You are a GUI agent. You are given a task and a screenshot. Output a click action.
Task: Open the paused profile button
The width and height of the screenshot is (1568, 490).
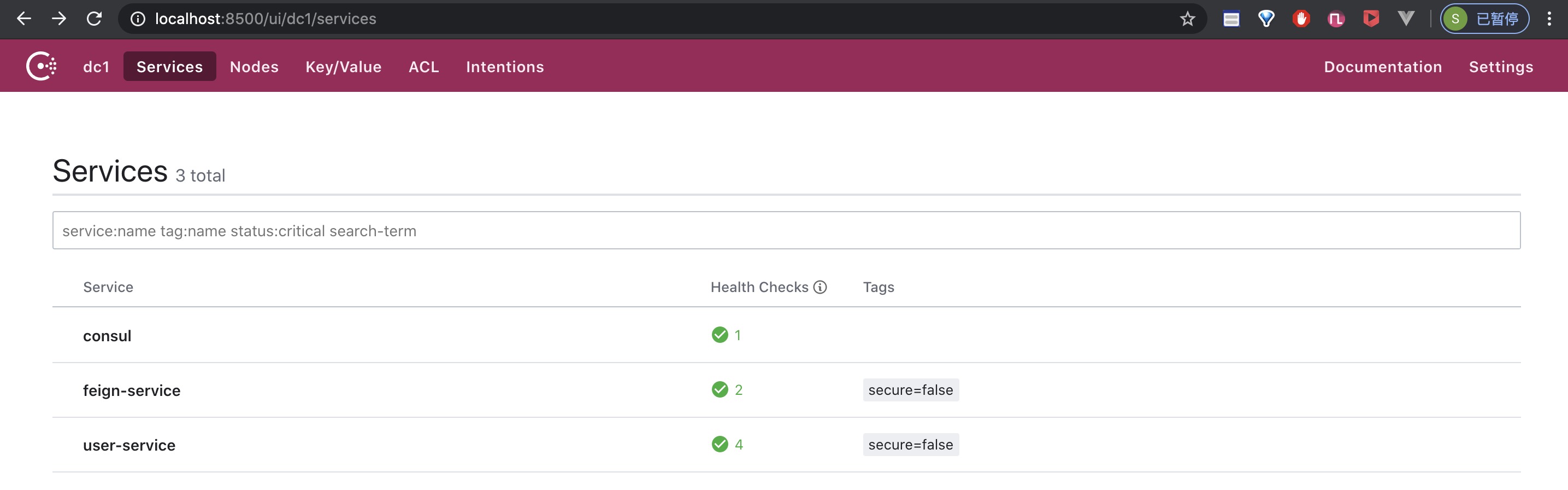1484,19
